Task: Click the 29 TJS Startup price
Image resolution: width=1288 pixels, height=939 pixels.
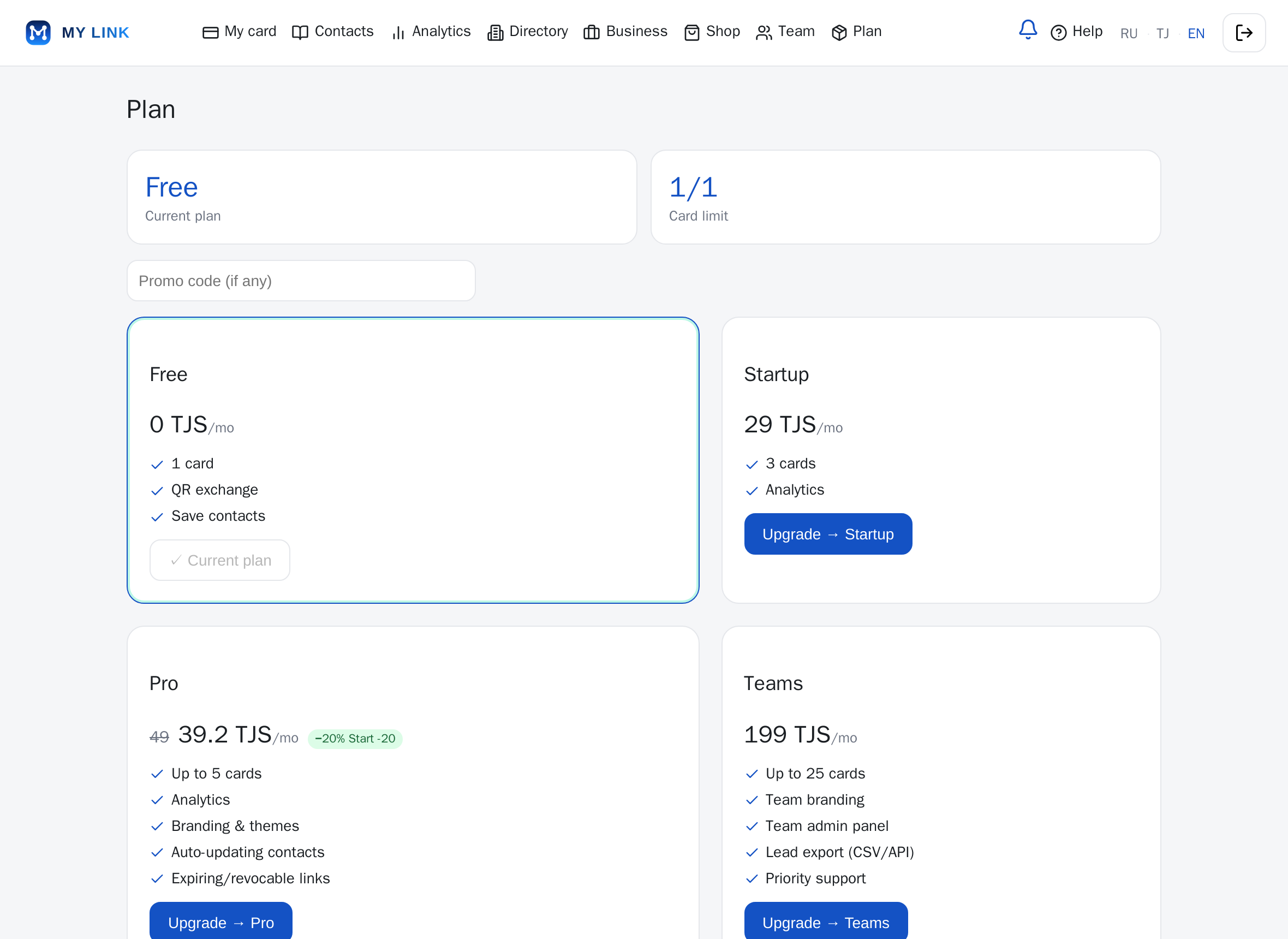Action: click(780, 425)
